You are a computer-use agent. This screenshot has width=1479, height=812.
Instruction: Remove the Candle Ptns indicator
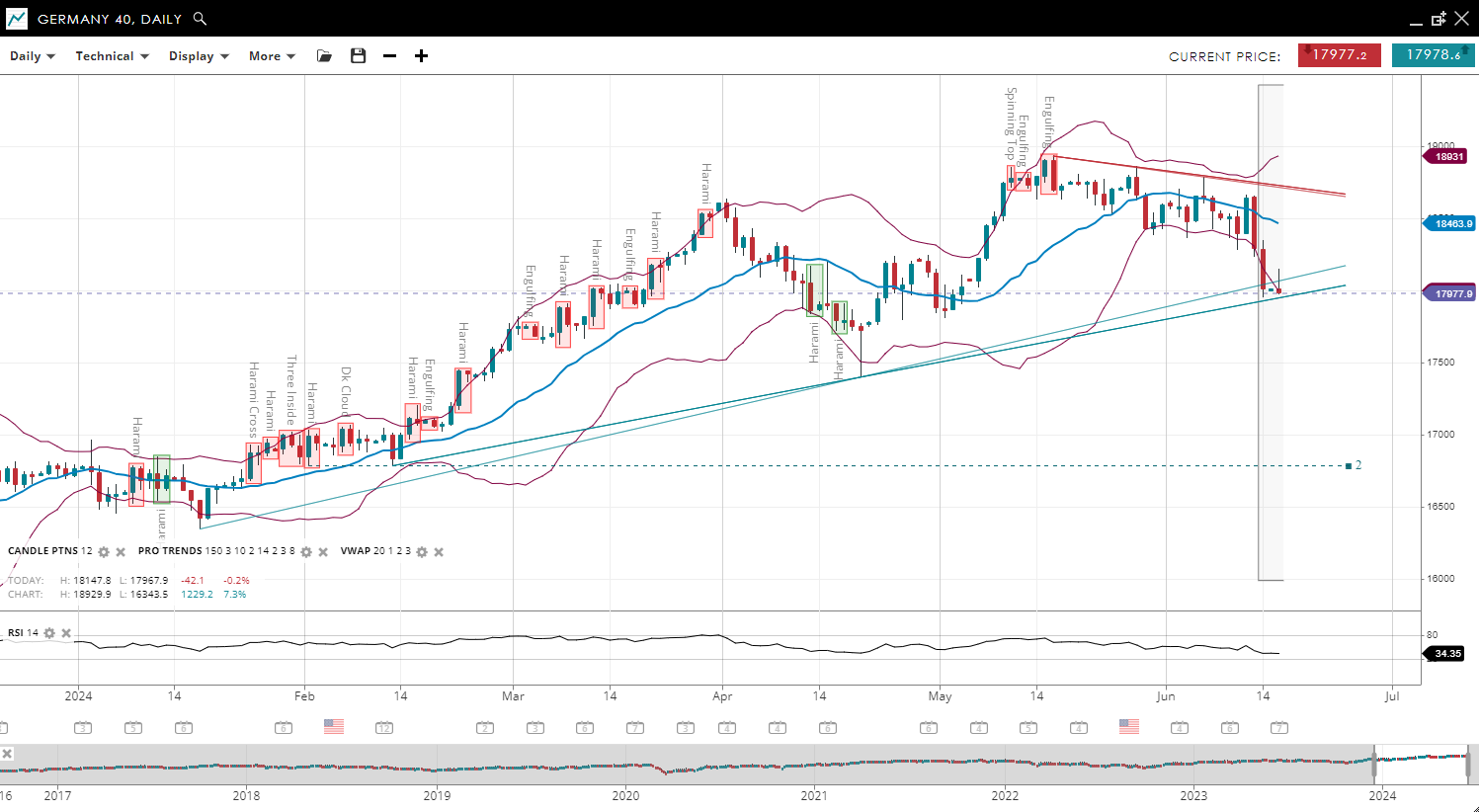tap(121, 552)
